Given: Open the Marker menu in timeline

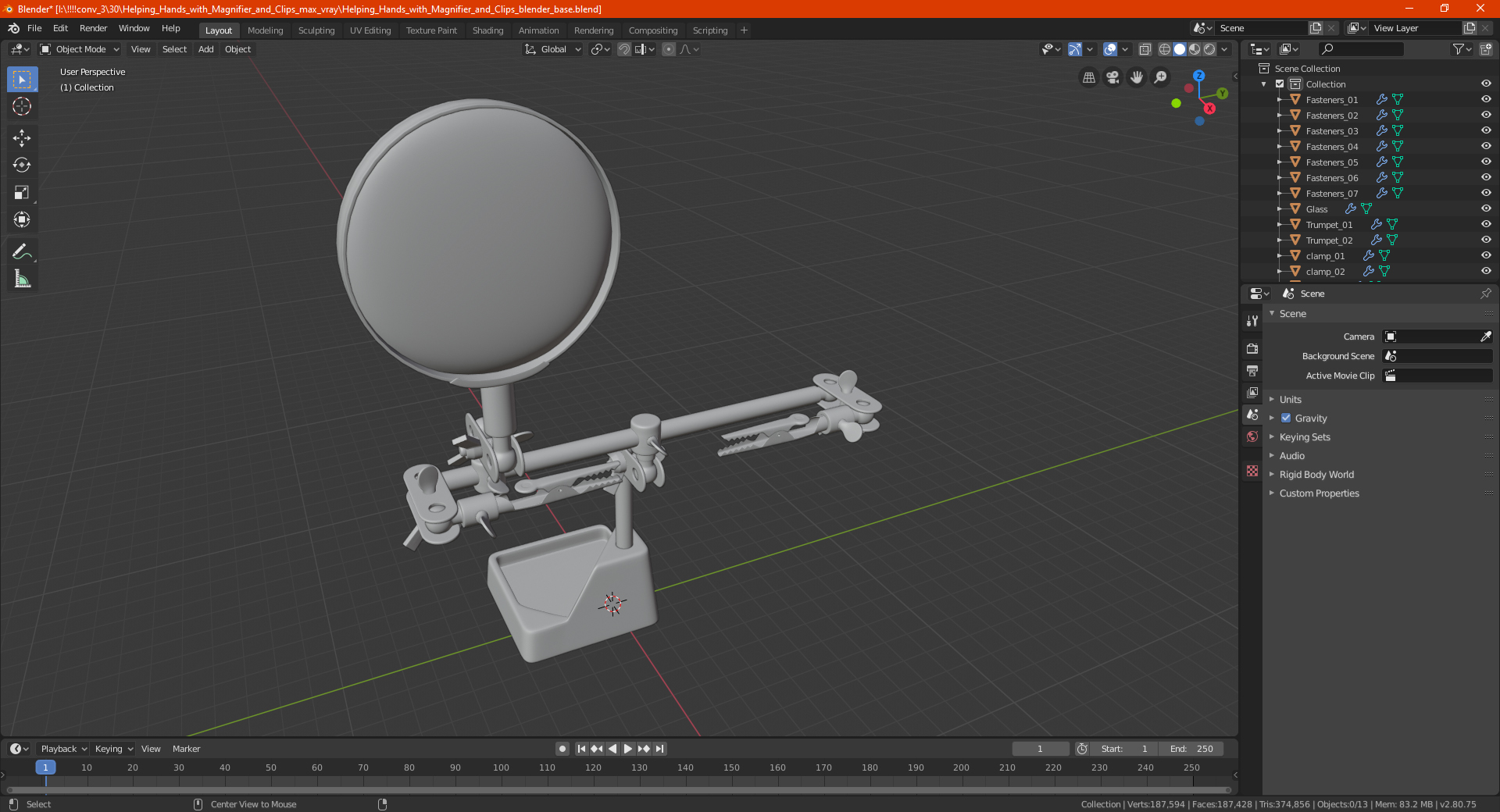Looking at the screenshot, I should click(x=186, y=749).
